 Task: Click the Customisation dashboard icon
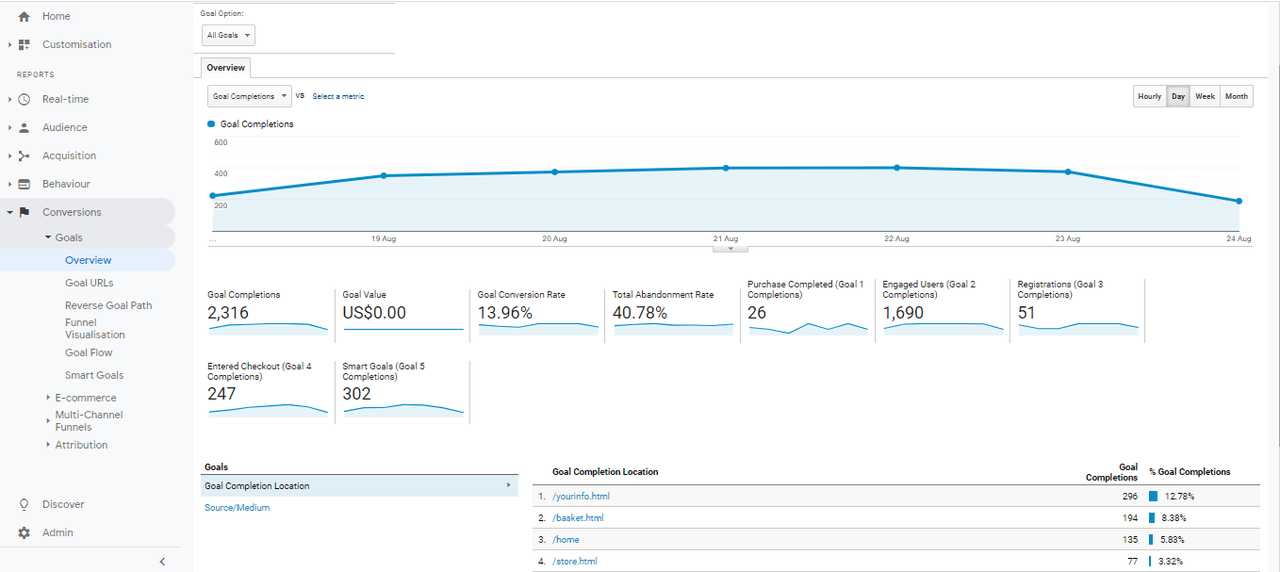(24, 45)
